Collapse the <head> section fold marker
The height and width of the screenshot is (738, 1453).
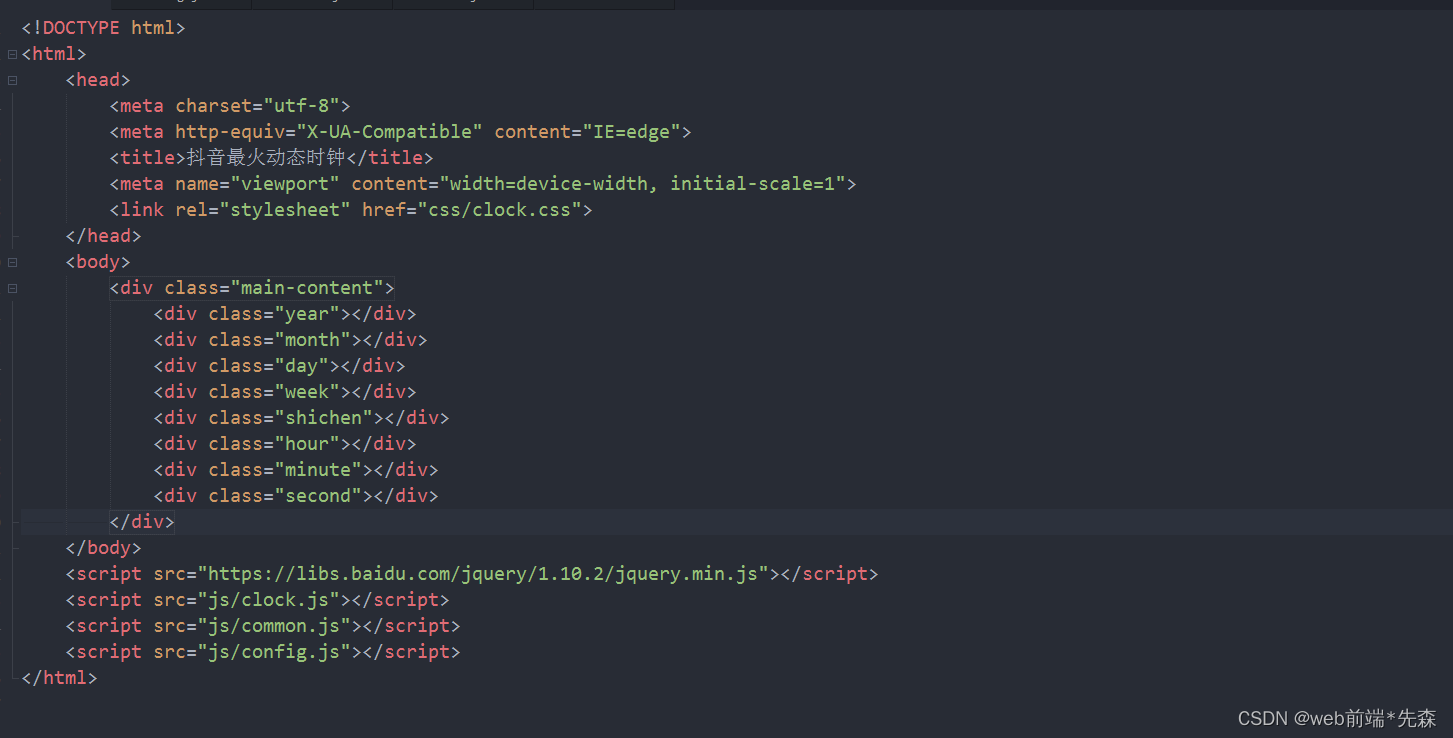(11, 79)
